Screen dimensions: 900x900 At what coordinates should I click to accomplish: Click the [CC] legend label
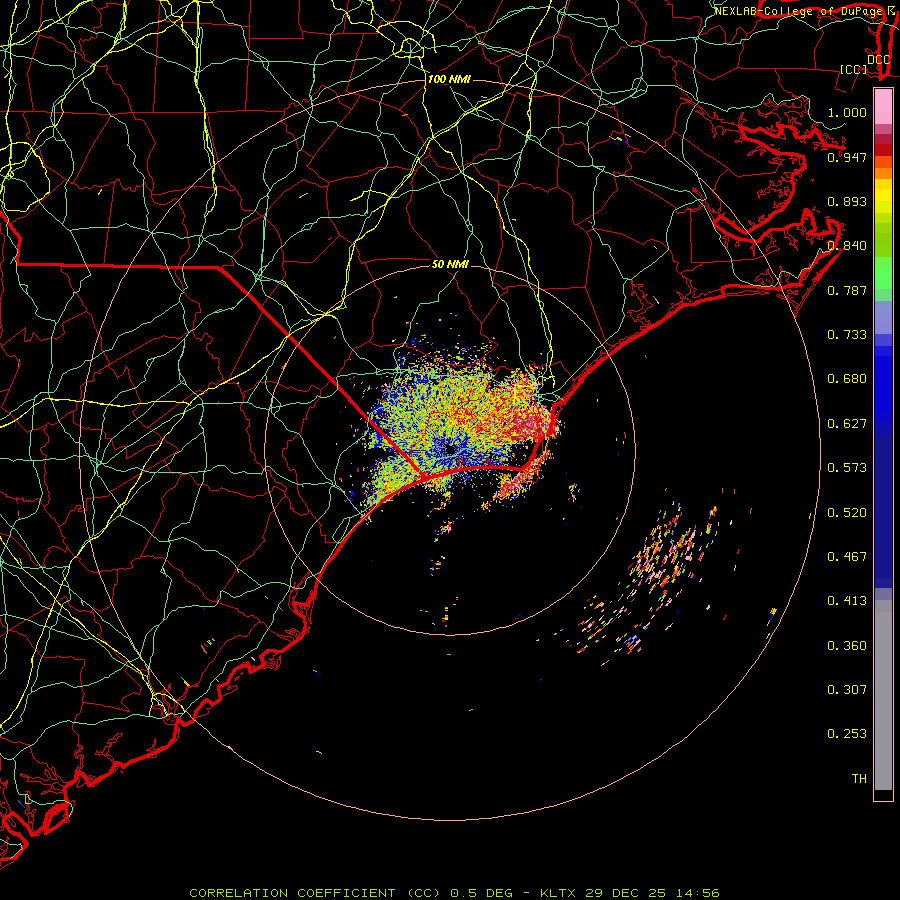853,69
